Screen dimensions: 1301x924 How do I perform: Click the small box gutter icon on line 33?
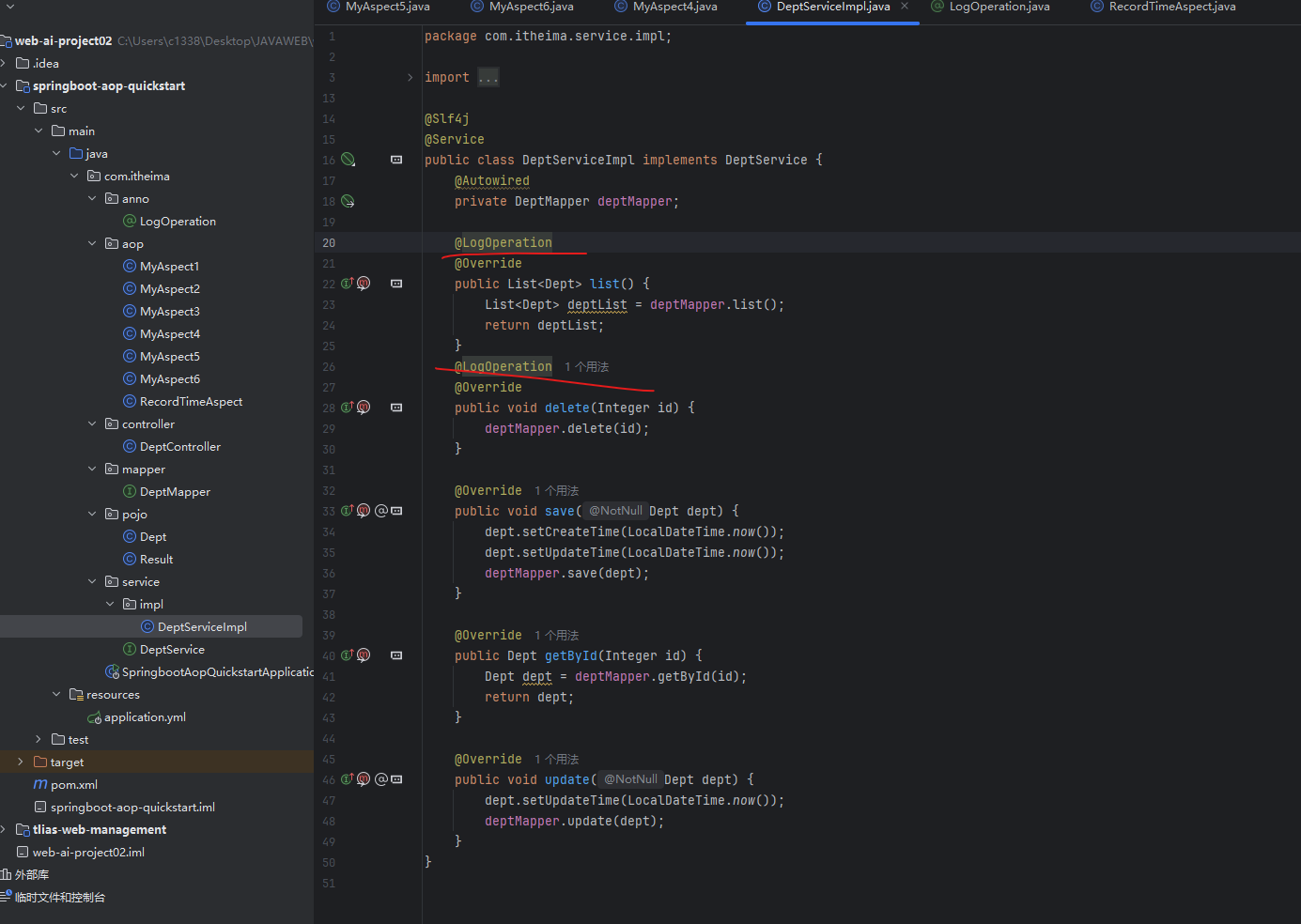click(x=396, y=511)
